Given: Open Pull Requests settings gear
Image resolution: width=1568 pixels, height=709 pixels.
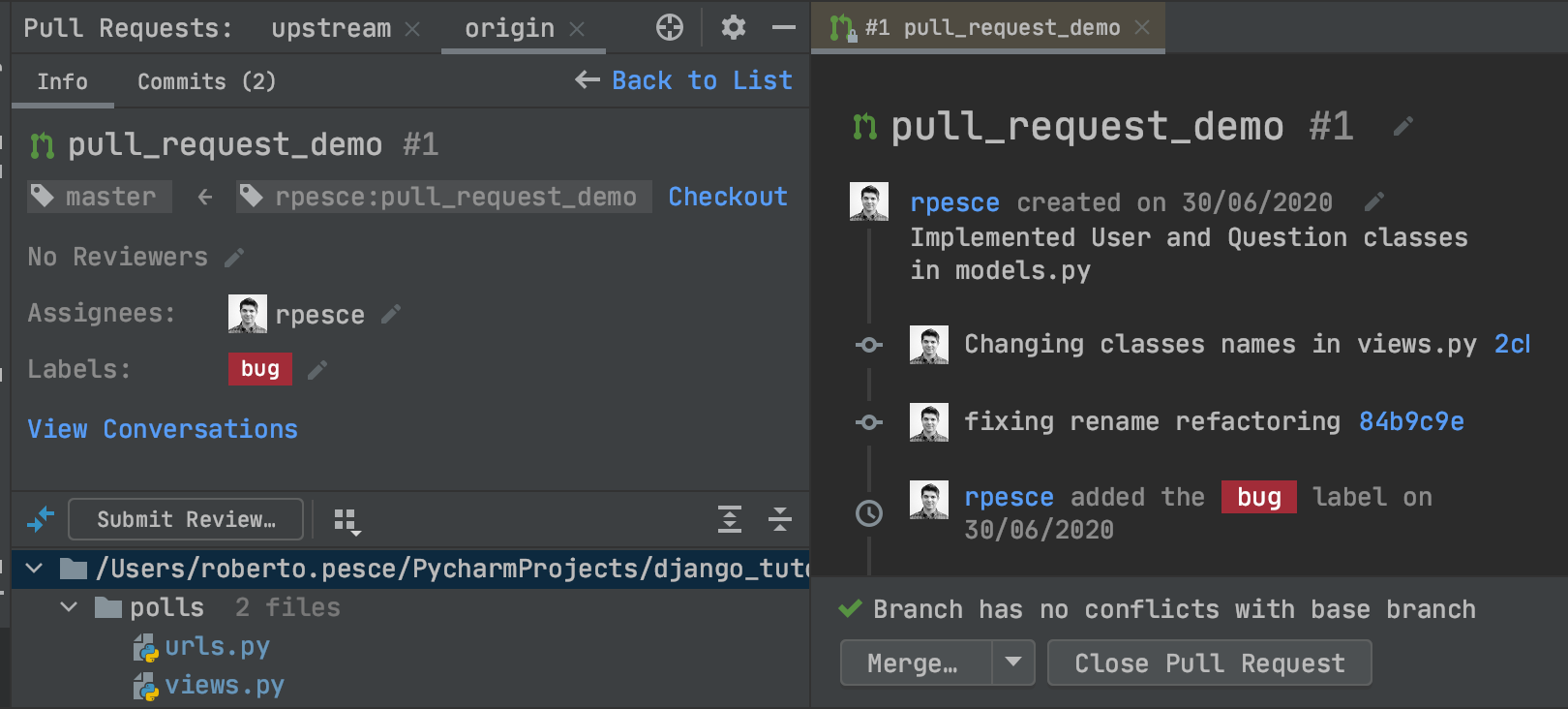Looking at the screenshot, I should tap(734, 28).
